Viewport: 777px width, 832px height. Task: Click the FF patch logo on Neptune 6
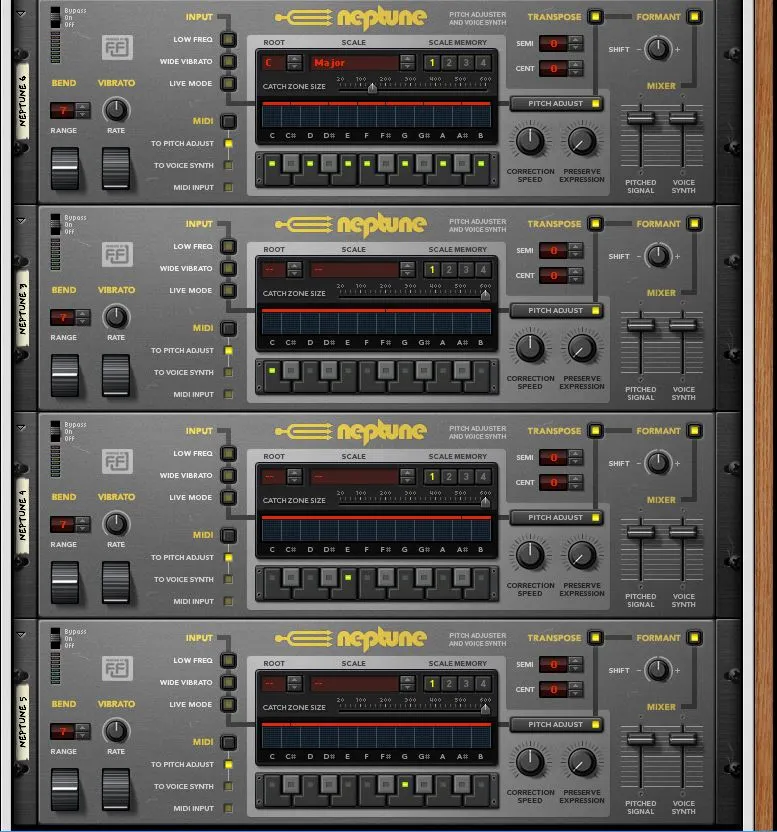click(x=117, y=48)
